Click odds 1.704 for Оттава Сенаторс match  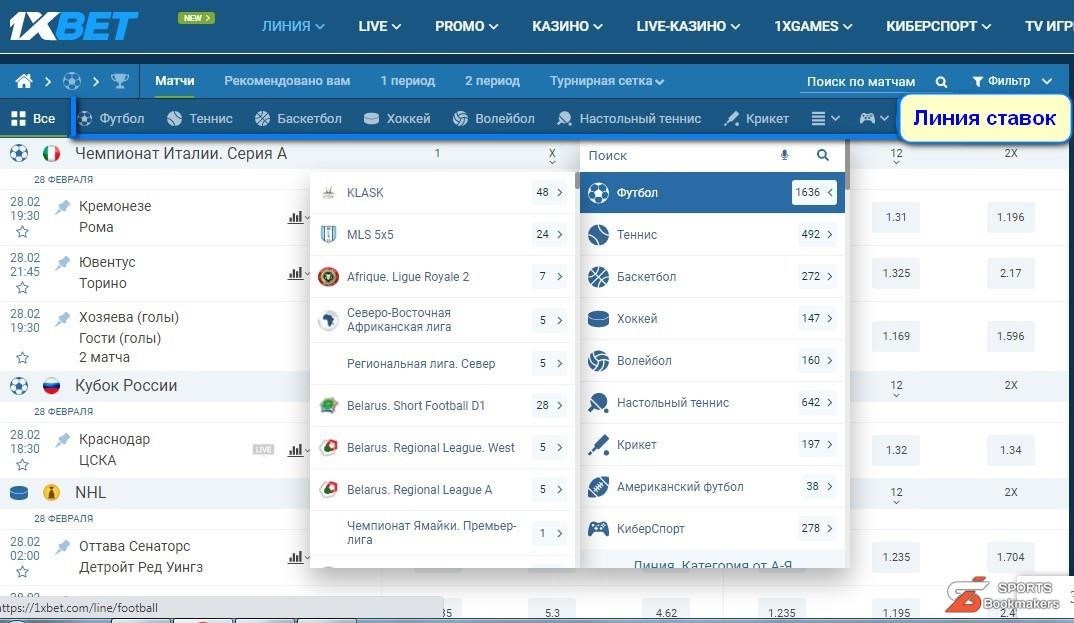coord(1010,557)
